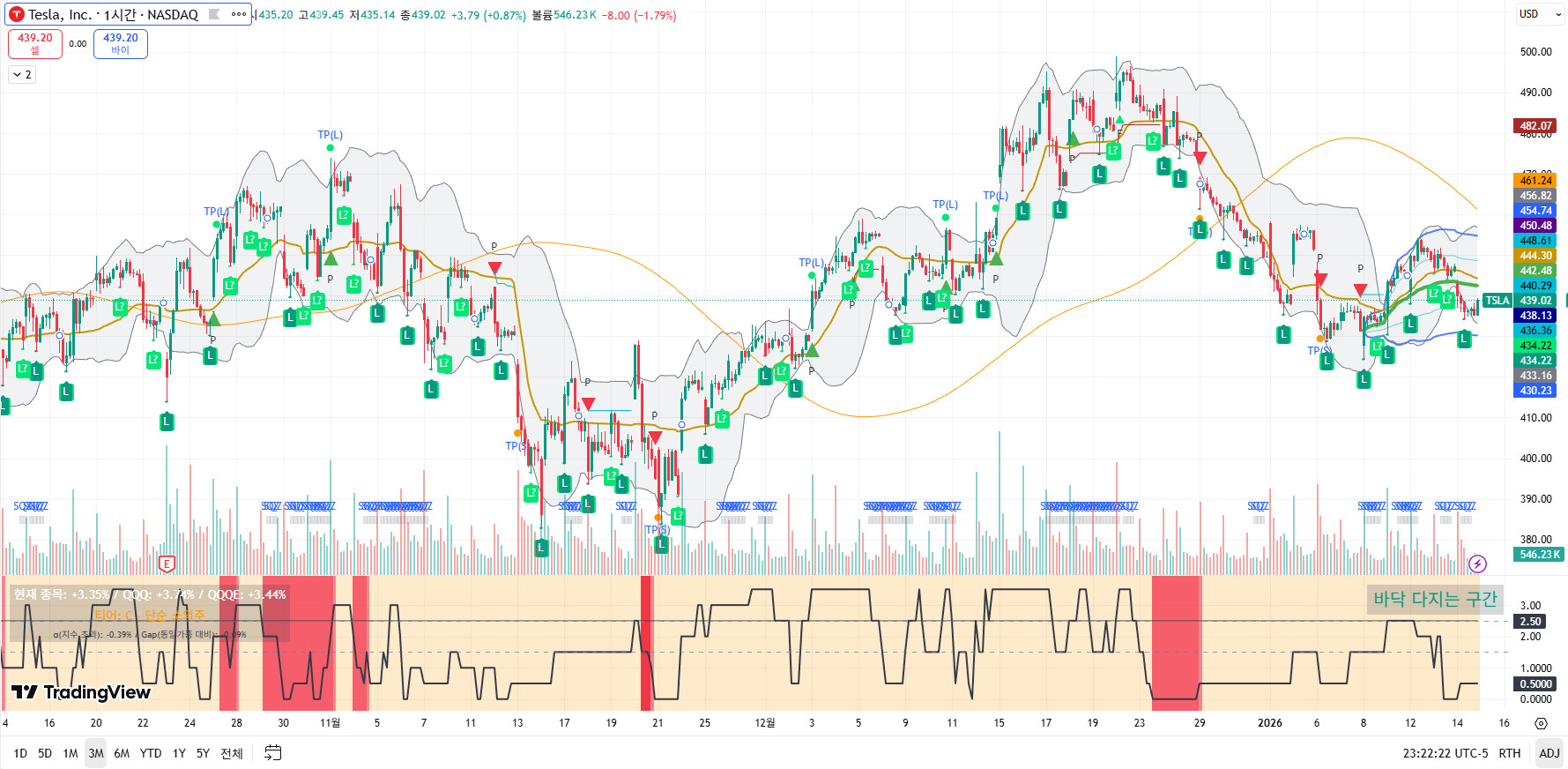Click the 0.00 spread value between sell and buy

(78, 44)
